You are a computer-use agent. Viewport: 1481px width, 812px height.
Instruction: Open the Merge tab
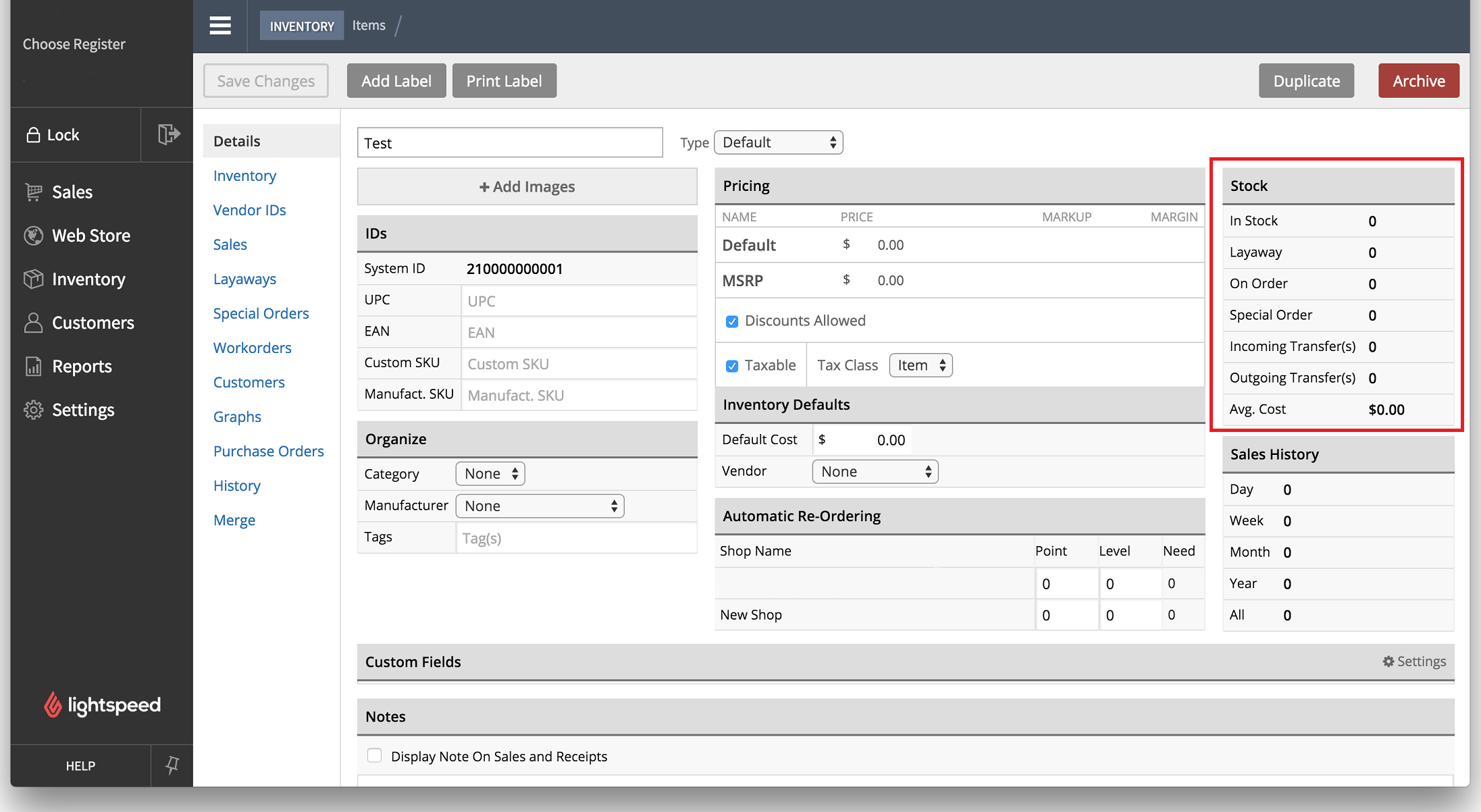click(234, 520)
